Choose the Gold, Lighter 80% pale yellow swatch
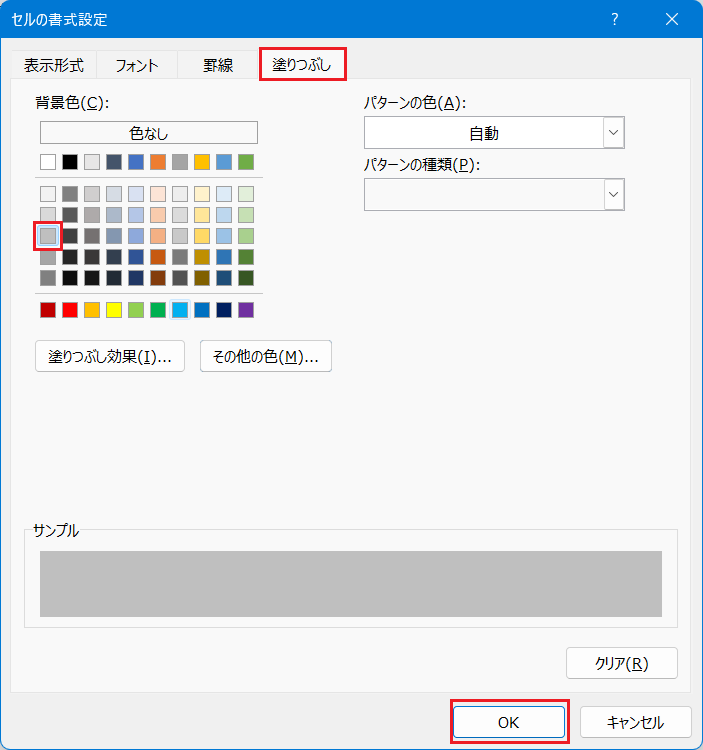Viewport: 703px width, 750px height. click(202, 194)
